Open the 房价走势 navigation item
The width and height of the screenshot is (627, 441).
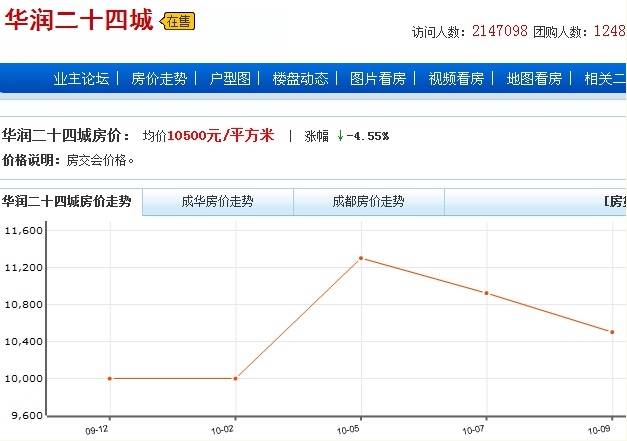click(x=159, y=78)
